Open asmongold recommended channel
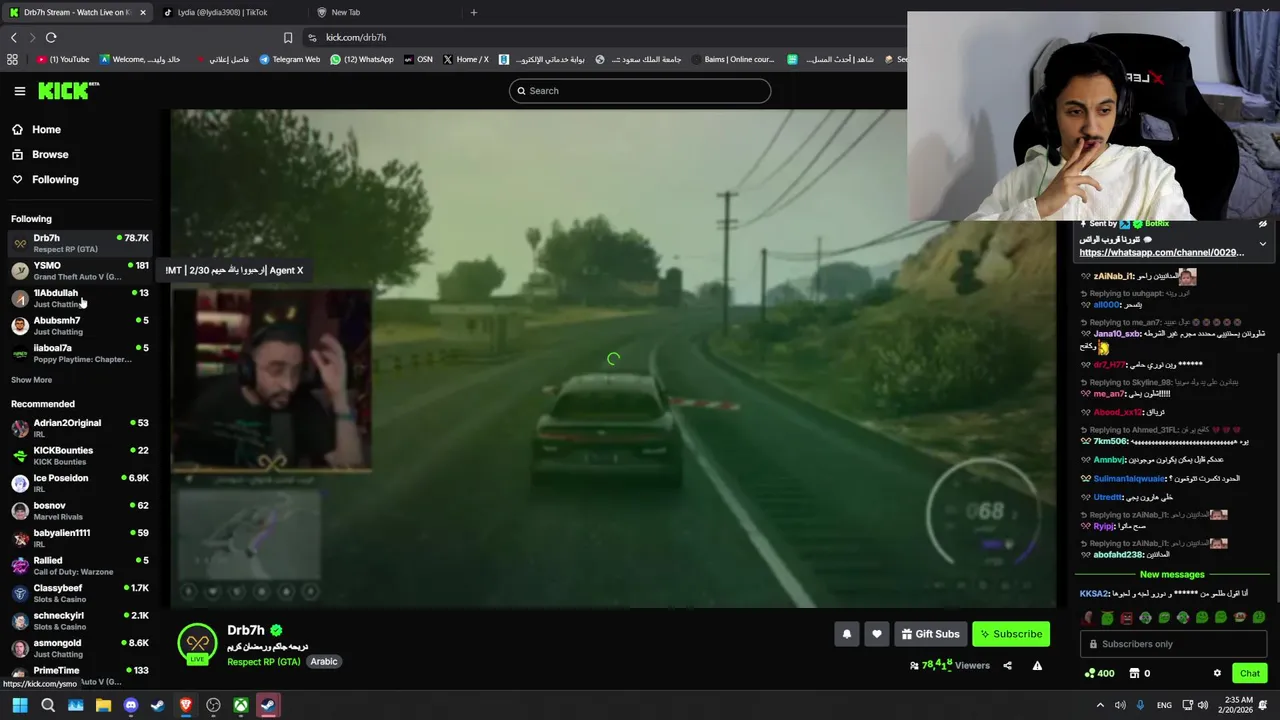 (x=80, y=648)
